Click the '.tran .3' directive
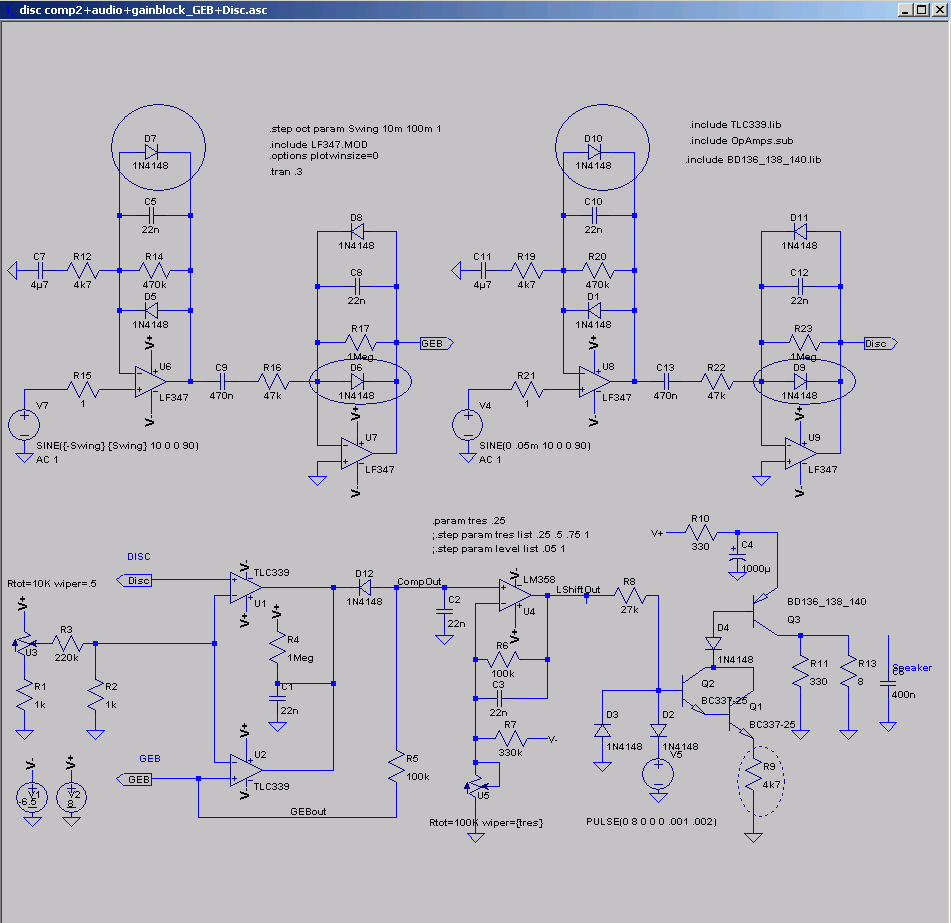This screenshot has height=923, width=951. 286,172
